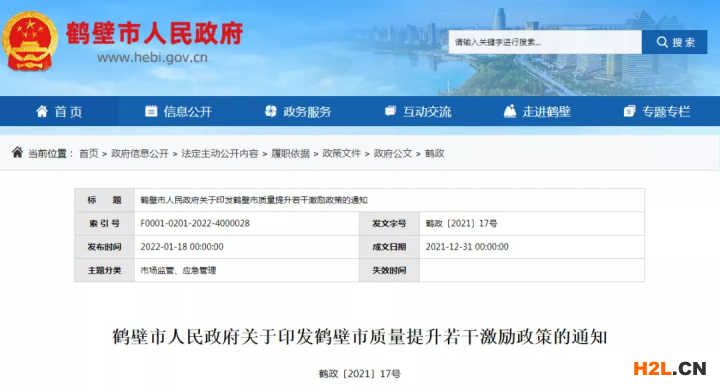Click the mountain icon beside 走进鹤壁

pyautogui.click(x=510, y=111)
